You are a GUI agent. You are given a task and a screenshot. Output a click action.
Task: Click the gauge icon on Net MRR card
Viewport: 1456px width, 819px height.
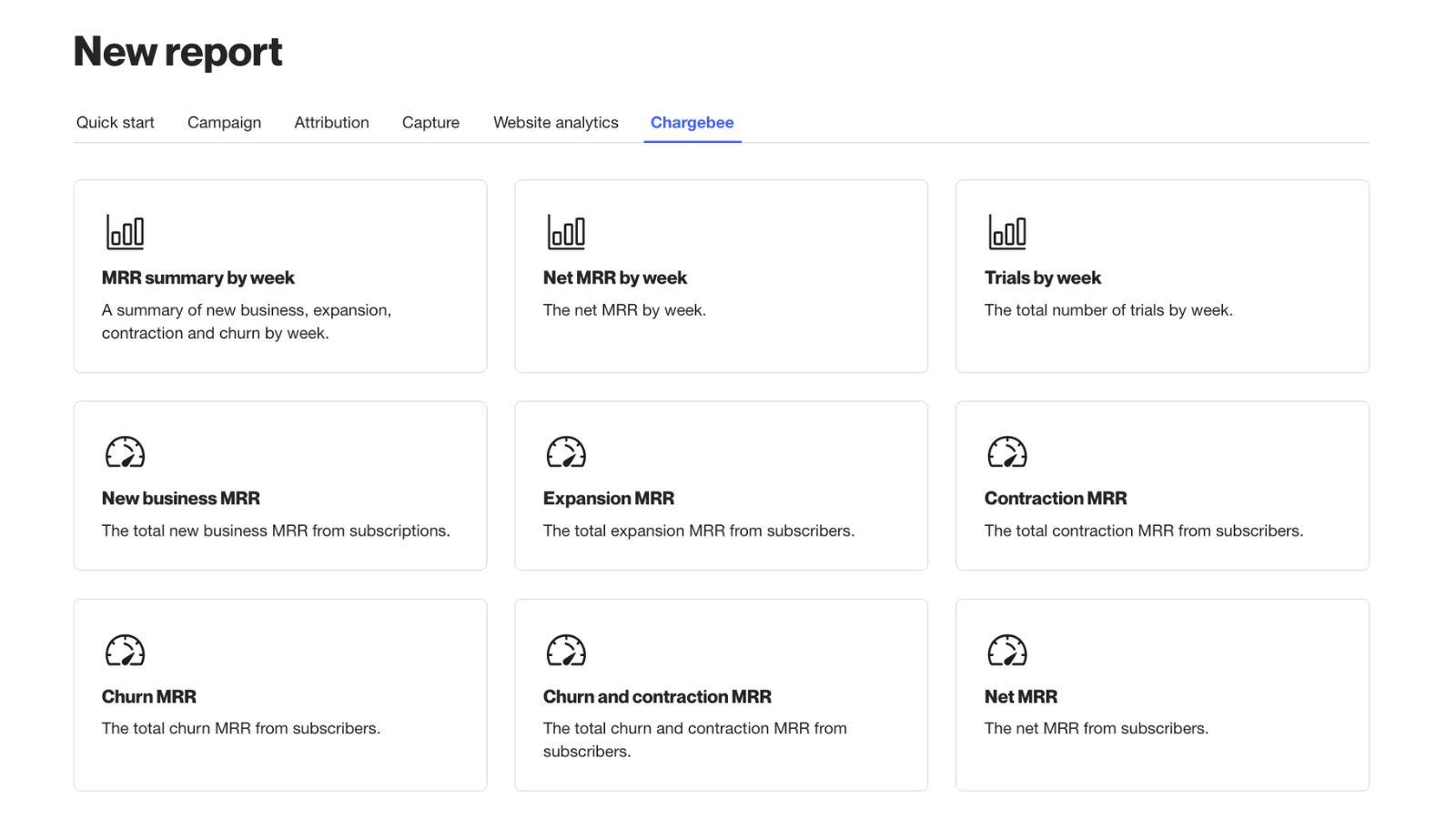tap(1007, 651)
